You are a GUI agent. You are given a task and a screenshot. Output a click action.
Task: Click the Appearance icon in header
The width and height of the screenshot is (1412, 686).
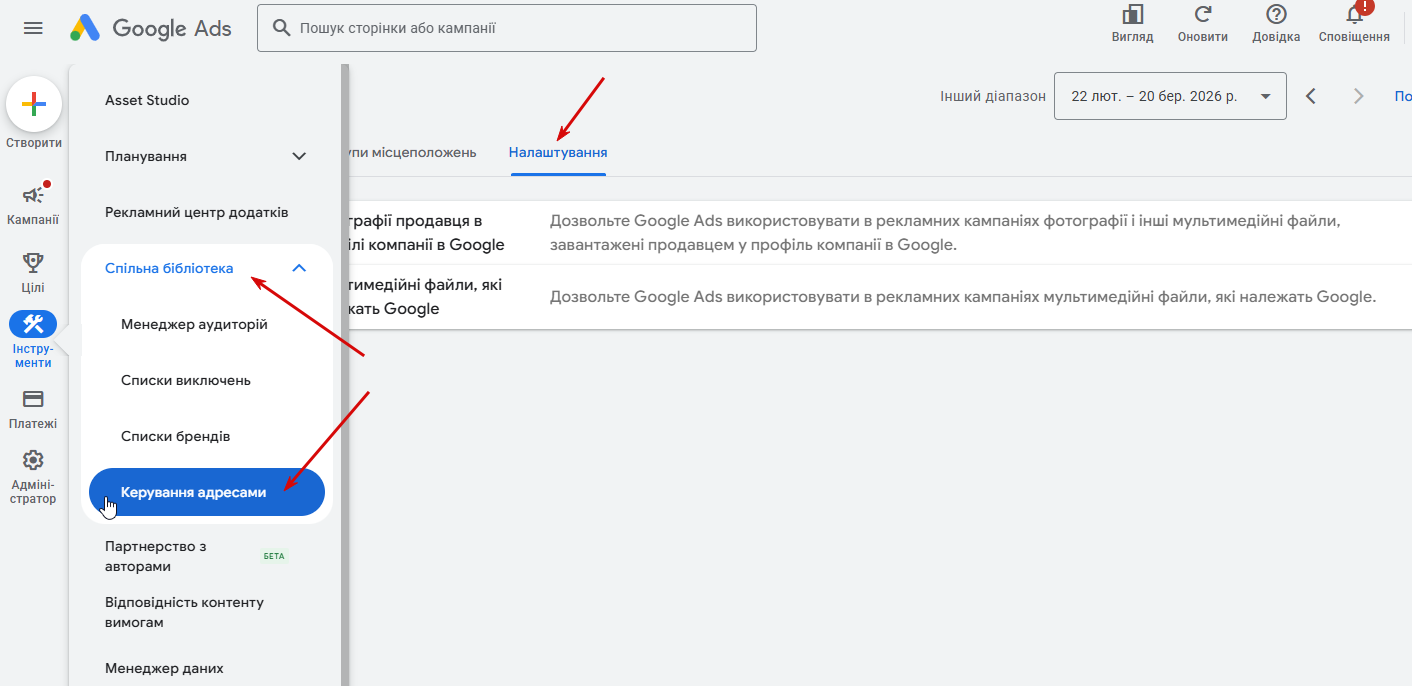pyautogui.click(x=1132, y=14)
